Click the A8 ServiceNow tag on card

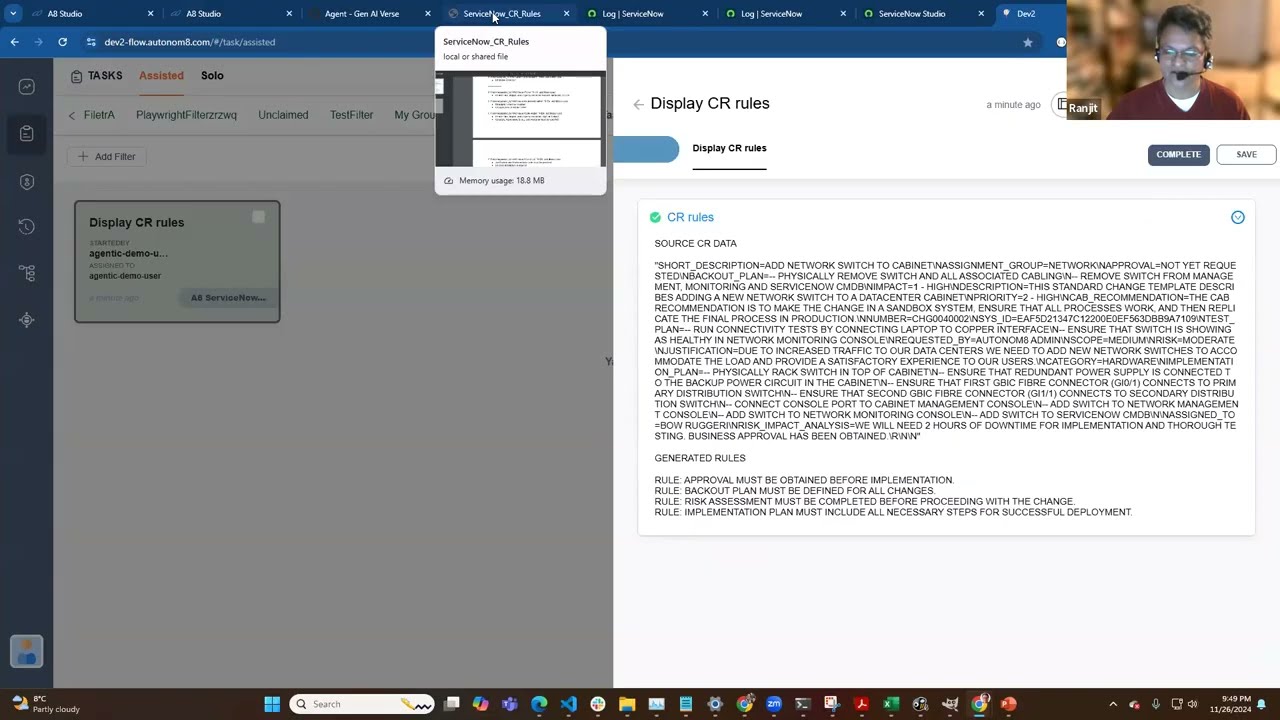point(228,297)
